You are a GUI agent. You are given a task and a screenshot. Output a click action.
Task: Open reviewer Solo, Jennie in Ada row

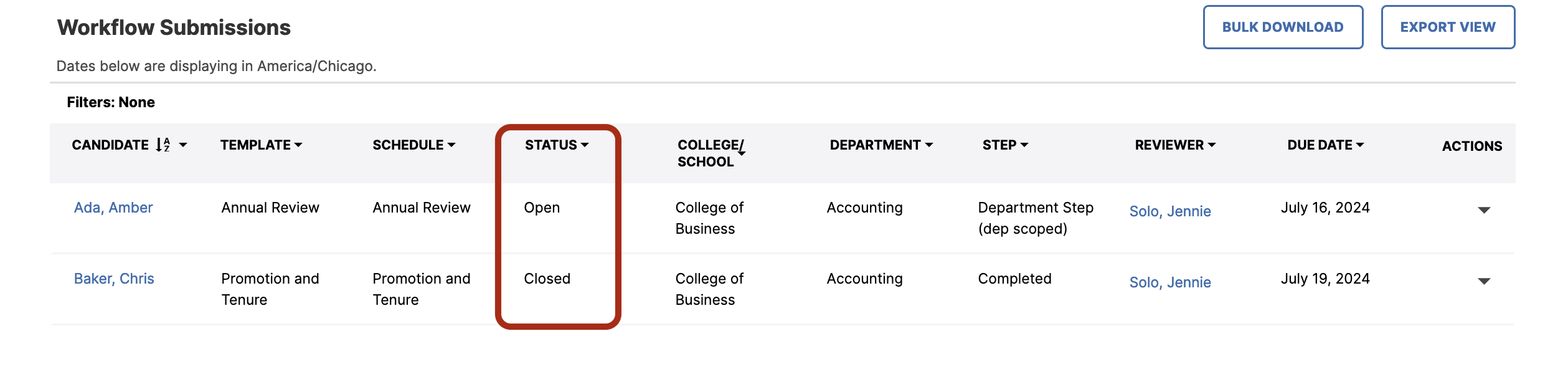click(x=1170, y=211)
